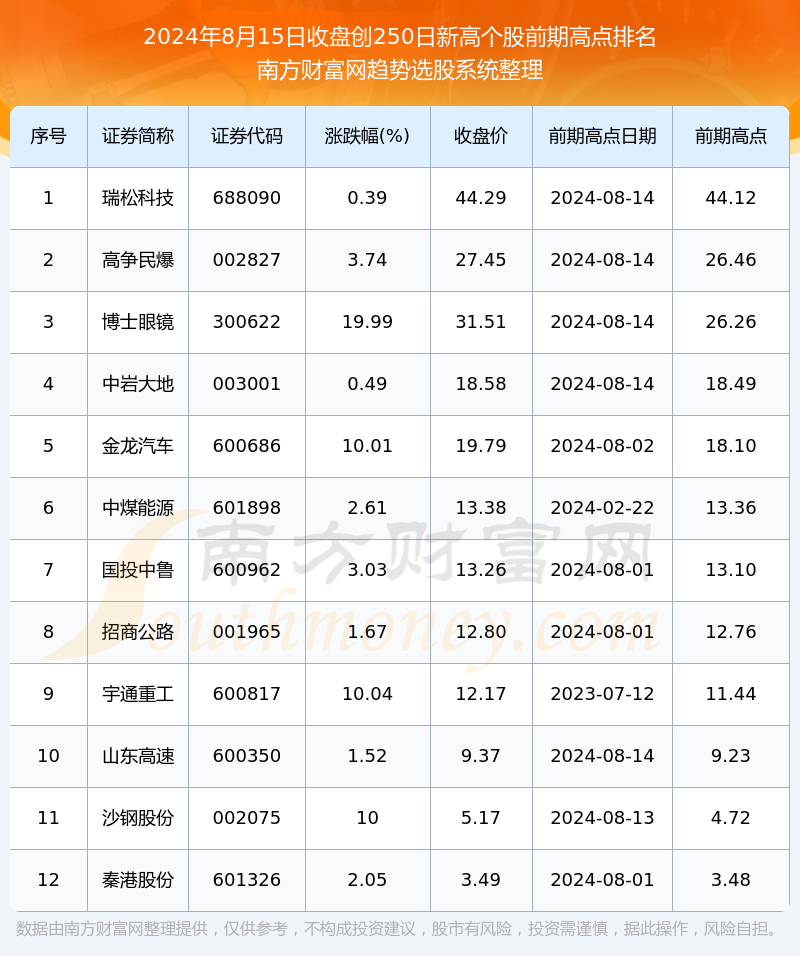Image resolution: width=800 pixels, height=956 pixels.
Task: Click the 序号 column header
Action: click(48, 136)
